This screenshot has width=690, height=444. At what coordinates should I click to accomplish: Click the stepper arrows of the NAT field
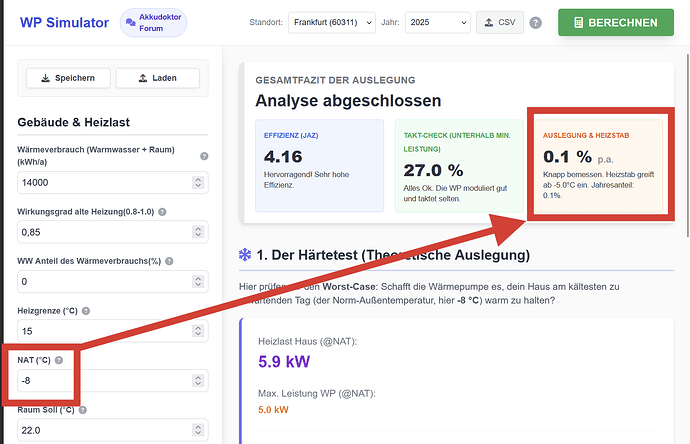198,381
